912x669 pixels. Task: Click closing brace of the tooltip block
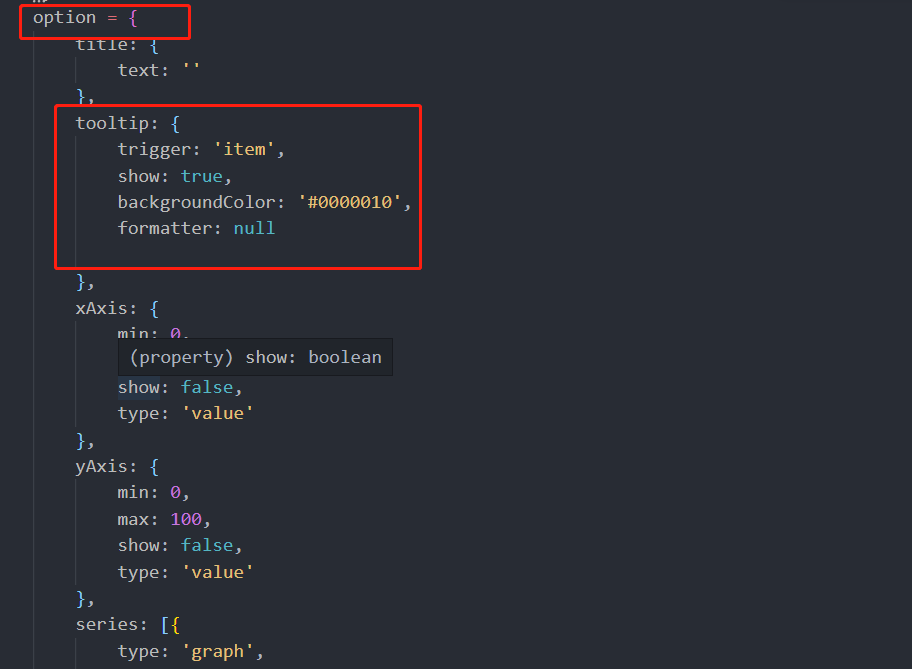[x=81, y=282]
